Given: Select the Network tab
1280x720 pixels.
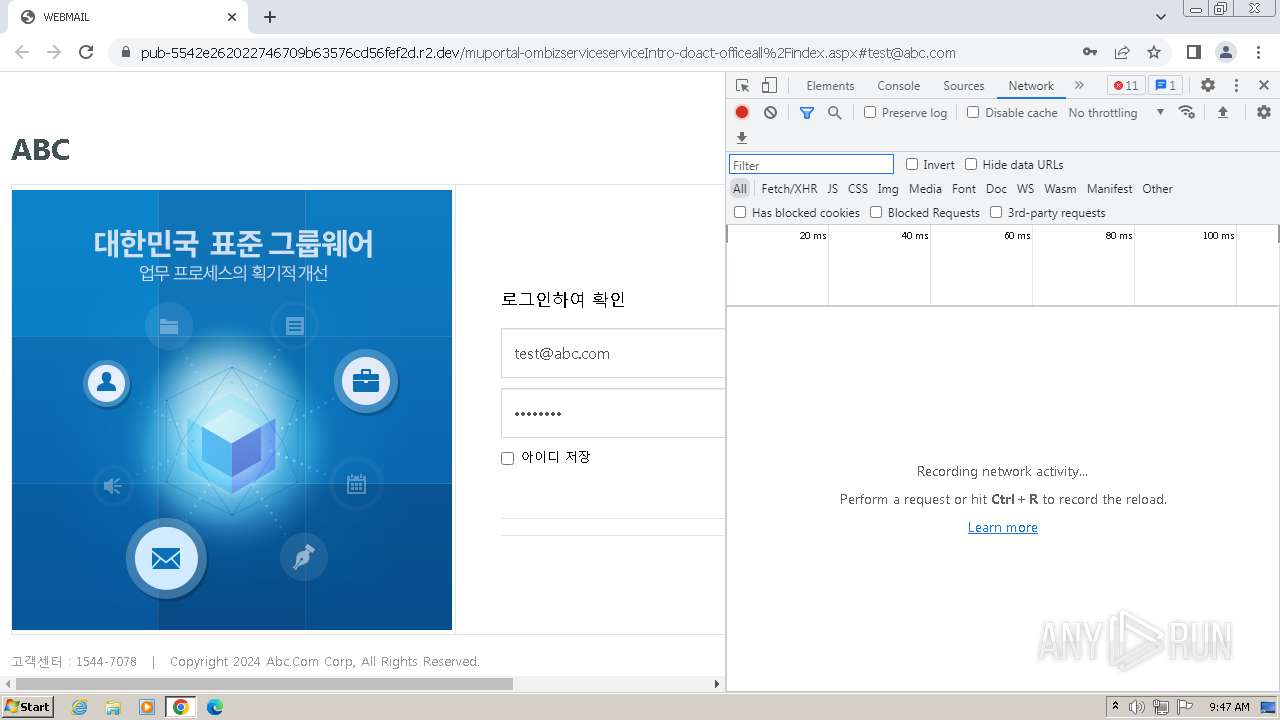Looking at the screenshot, I should (1031, 85).
